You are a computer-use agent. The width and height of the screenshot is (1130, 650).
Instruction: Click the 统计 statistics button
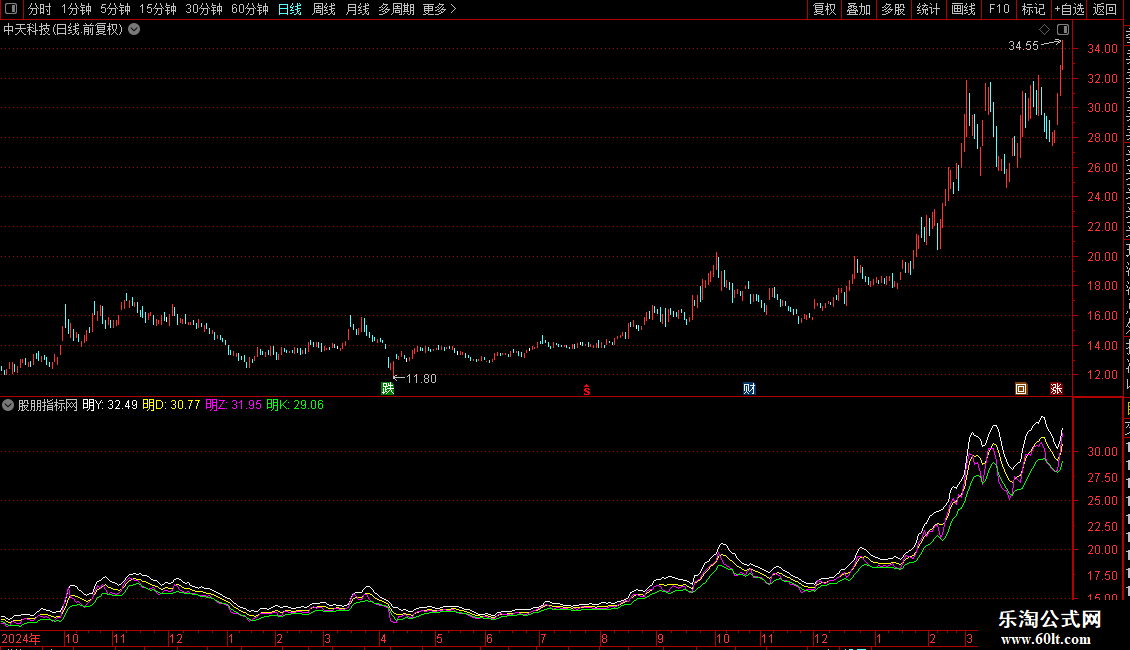tap(928, 9)
